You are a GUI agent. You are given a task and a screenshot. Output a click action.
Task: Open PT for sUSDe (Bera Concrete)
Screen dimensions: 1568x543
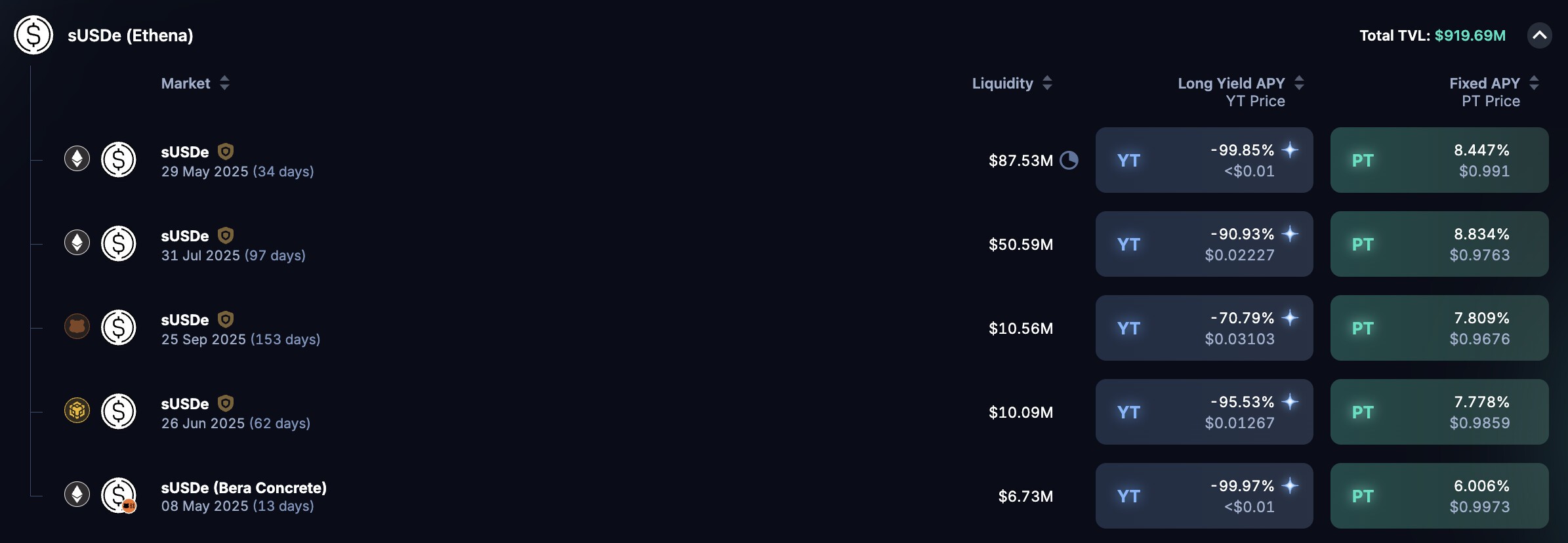pos(1439,496)
